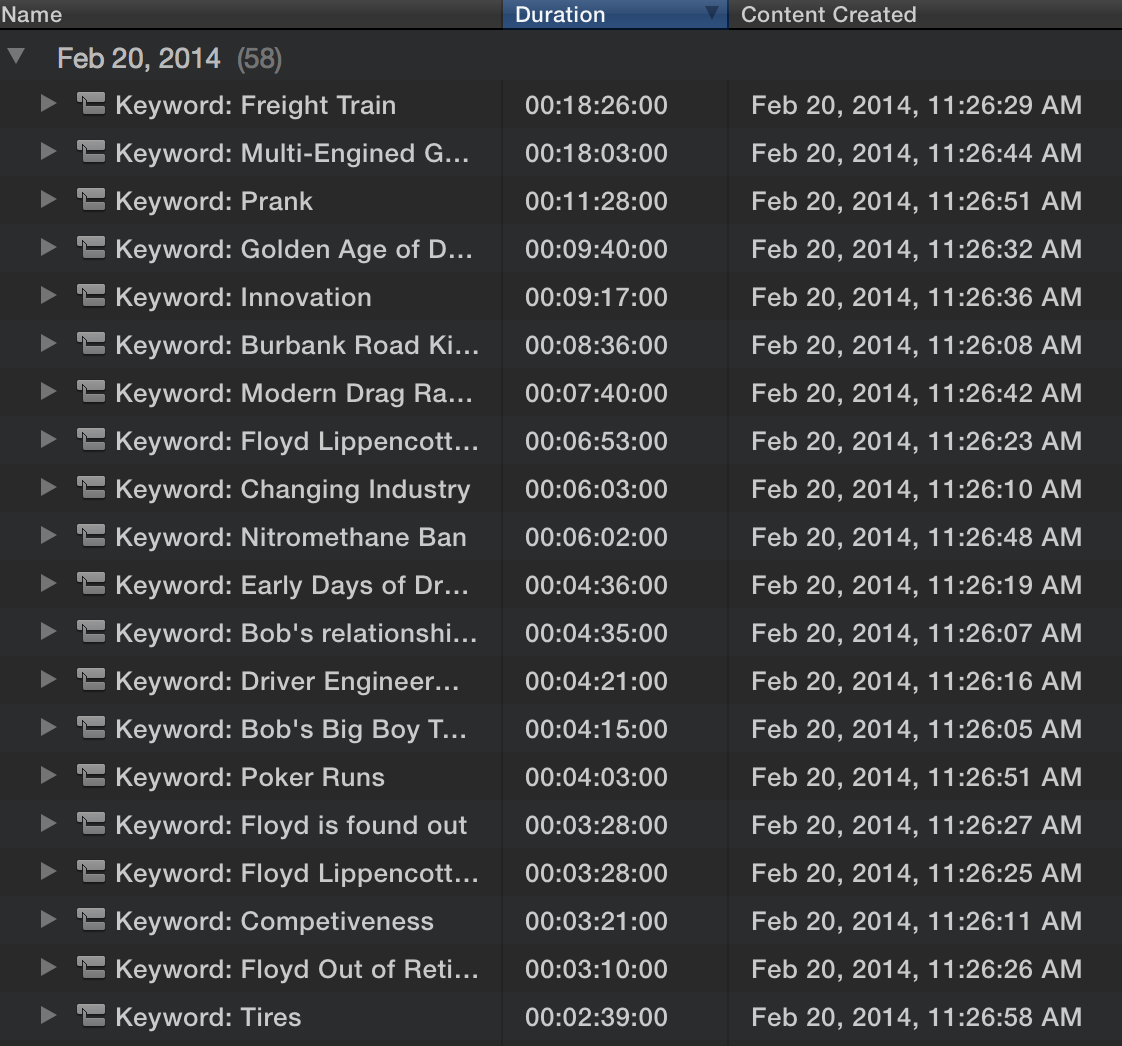Open disclosure triangle for Nitromethane Ban

(49, 535)
